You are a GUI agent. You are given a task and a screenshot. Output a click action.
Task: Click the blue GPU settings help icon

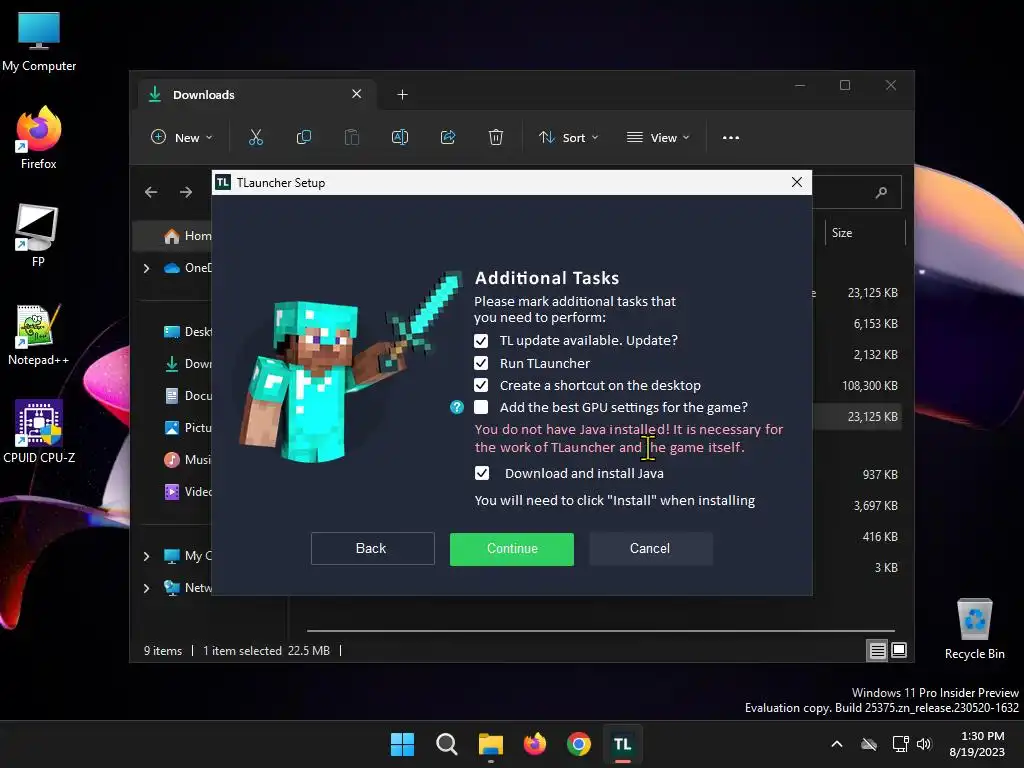click(456, 408)
